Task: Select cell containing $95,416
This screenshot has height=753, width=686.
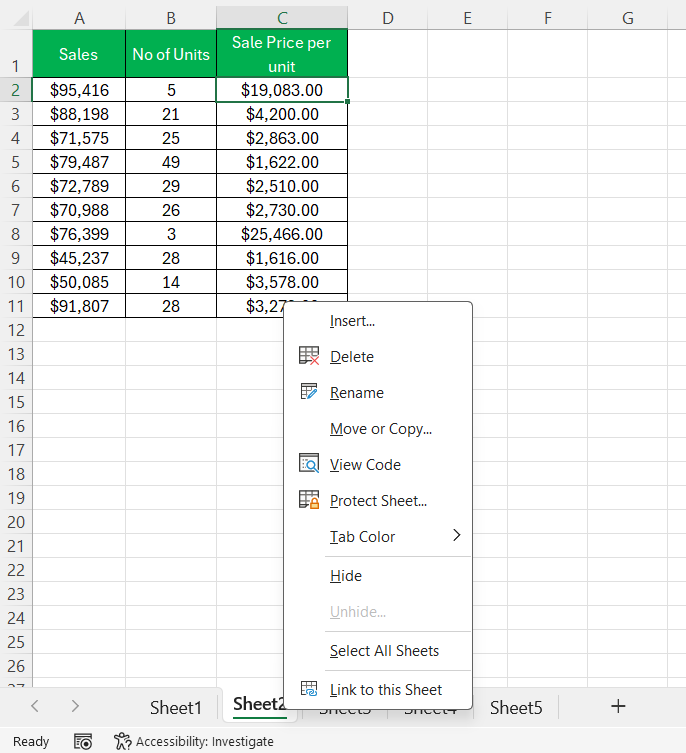Action: pos(79,90)
